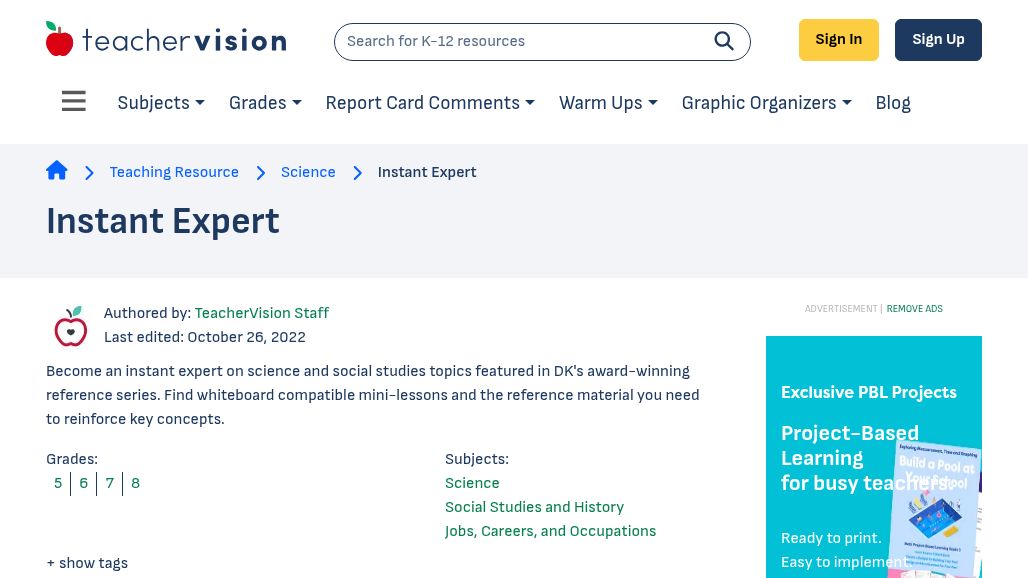The image size is (1028, 578).
Task: Open the TeacherVision Staff author link
Action: (261, 313)
